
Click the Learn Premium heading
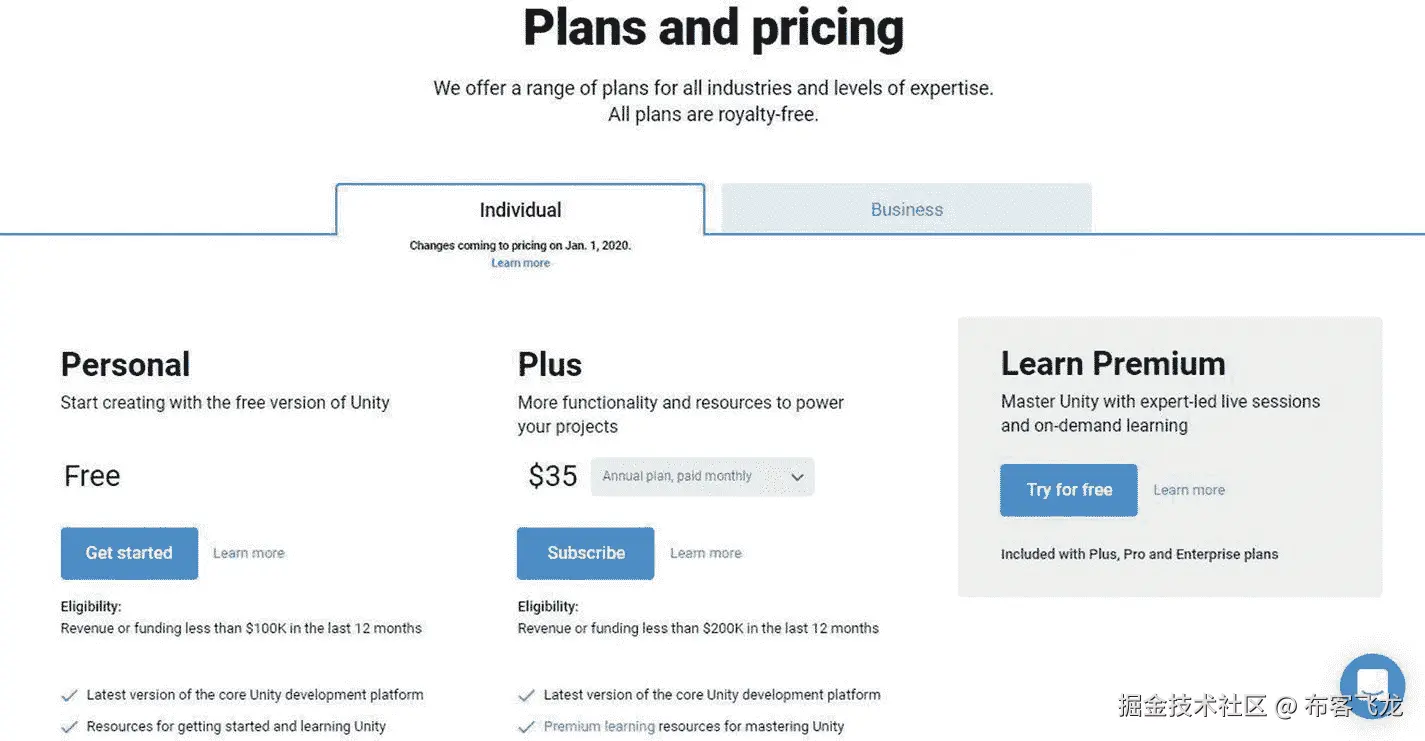(1112, 363)
